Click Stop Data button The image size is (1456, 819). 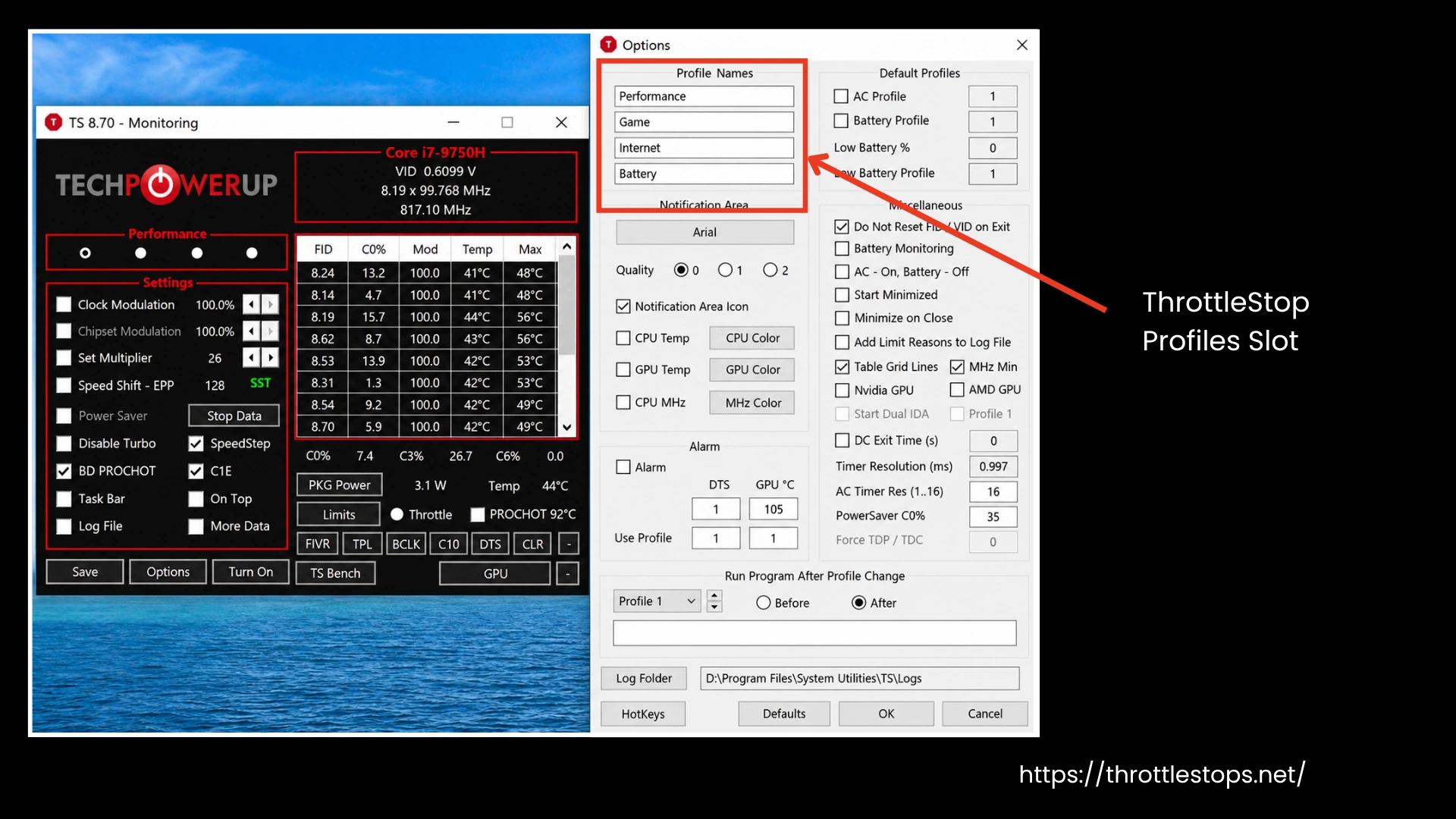(x=234, y=416)
